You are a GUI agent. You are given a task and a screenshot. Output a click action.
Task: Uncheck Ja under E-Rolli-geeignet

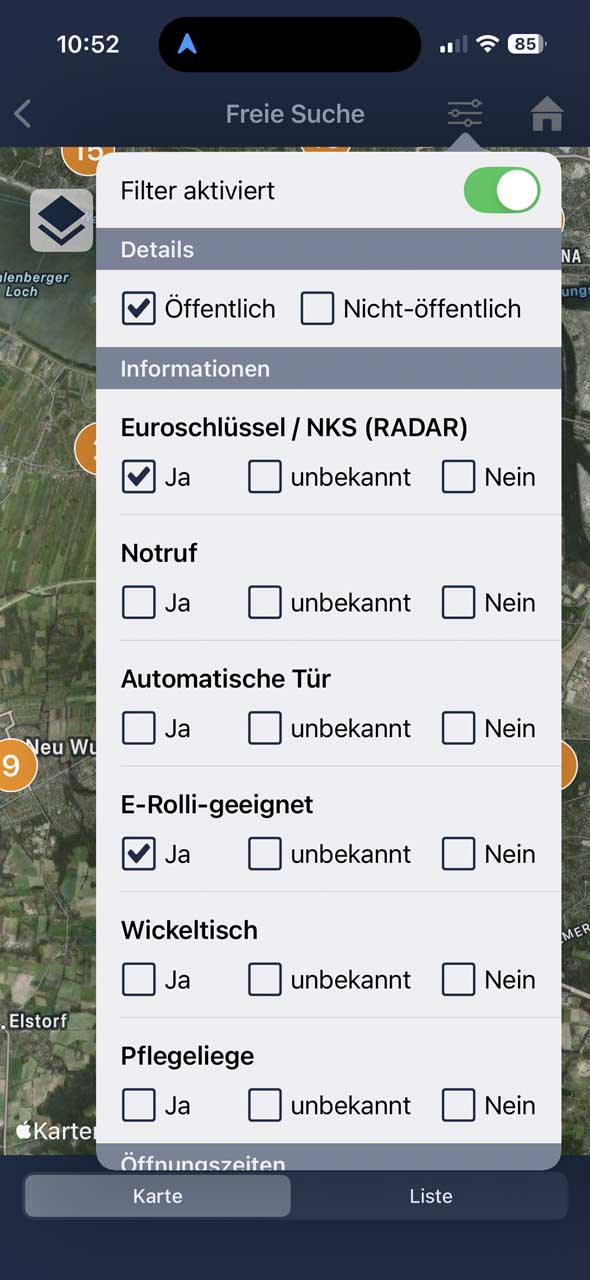pyautogui.click(x=138, y=854)
